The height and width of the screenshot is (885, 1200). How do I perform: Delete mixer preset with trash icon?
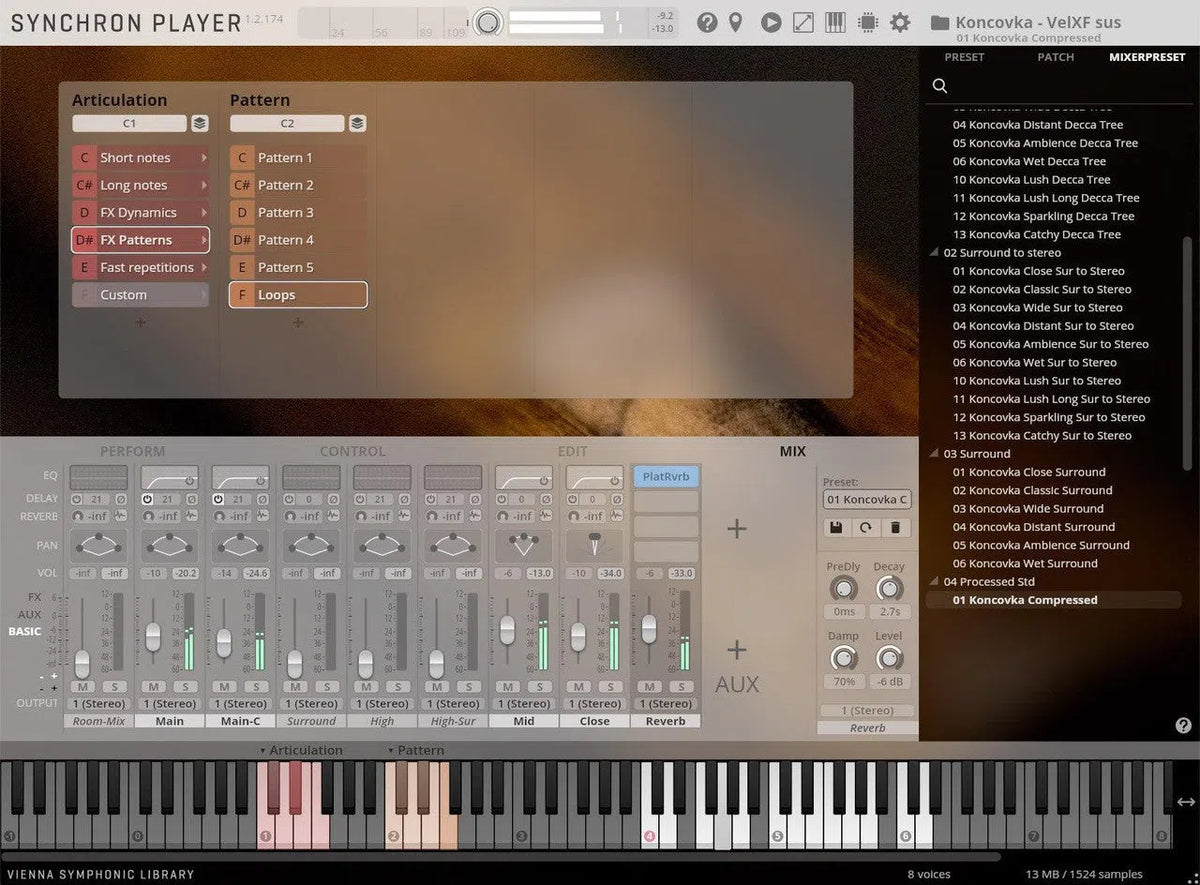[895, 527]
